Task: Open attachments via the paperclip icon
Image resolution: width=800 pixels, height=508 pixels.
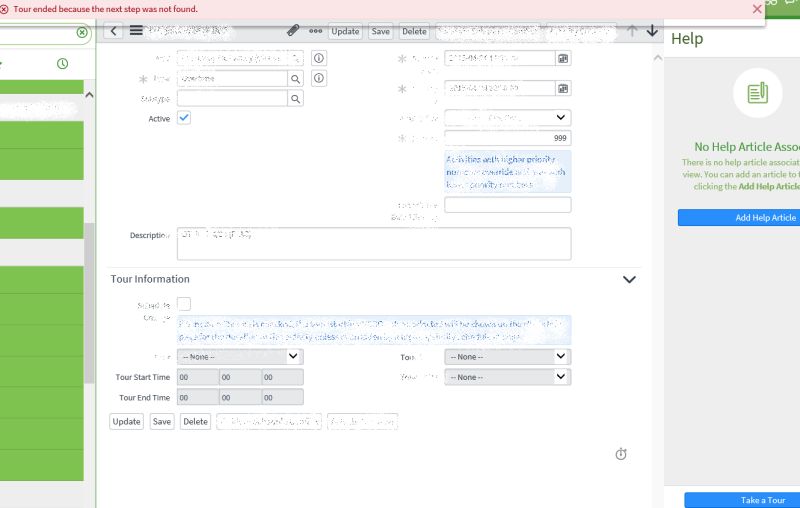Action: 293,31
